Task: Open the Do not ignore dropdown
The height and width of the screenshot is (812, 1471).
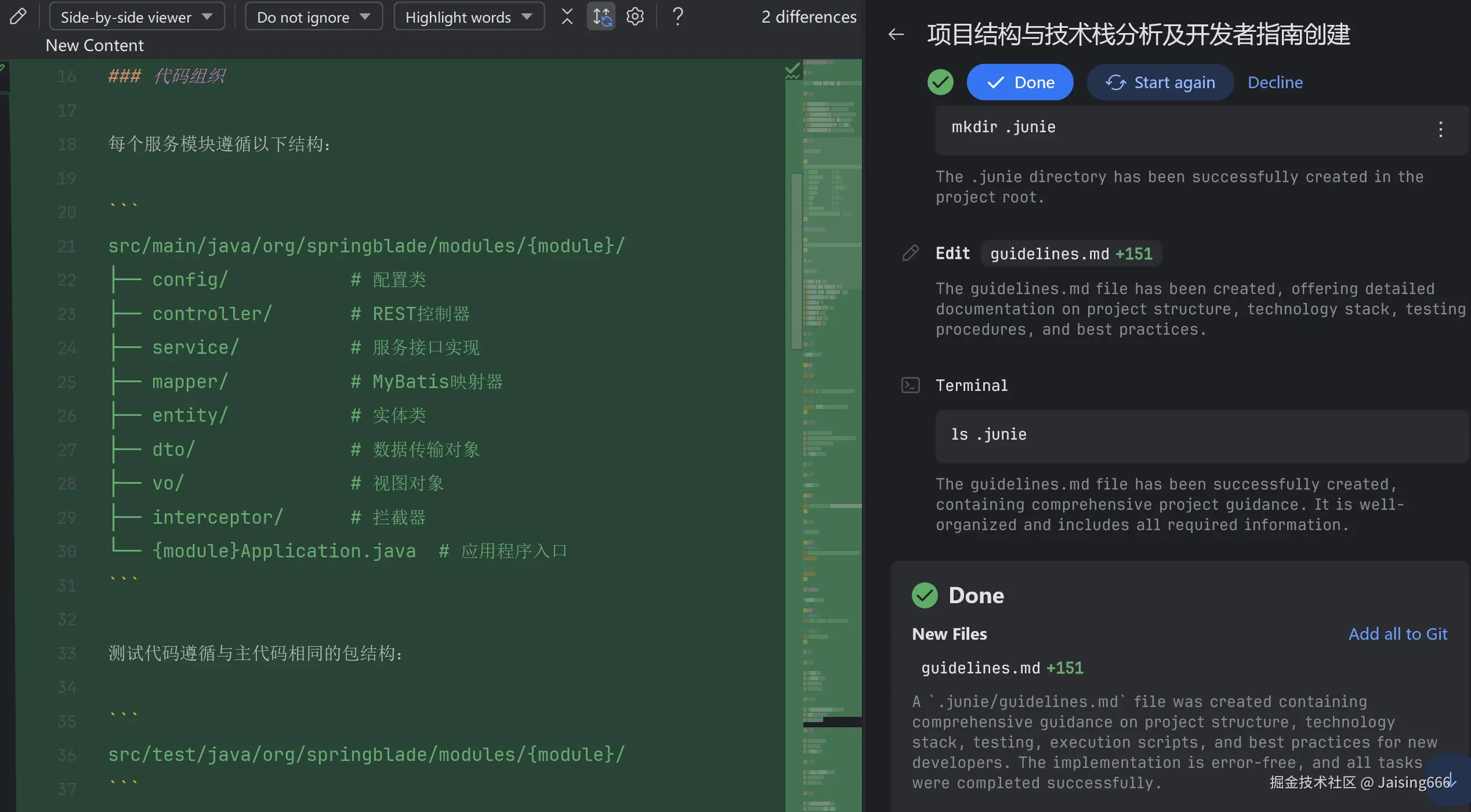Action: (x=313, y=17)
